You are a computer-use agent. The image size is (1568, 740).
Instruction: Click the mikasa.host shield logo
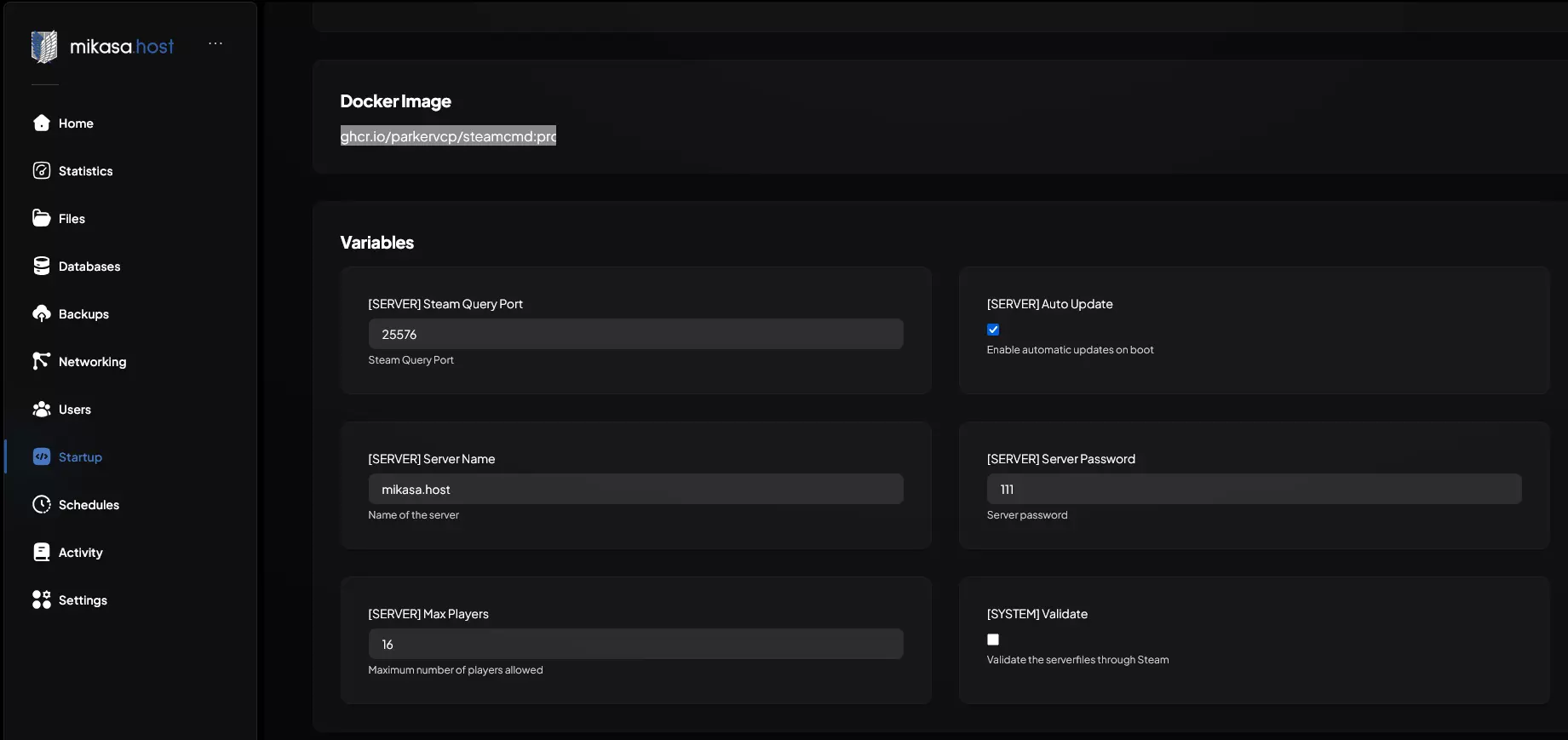click(x=44, y=47)
